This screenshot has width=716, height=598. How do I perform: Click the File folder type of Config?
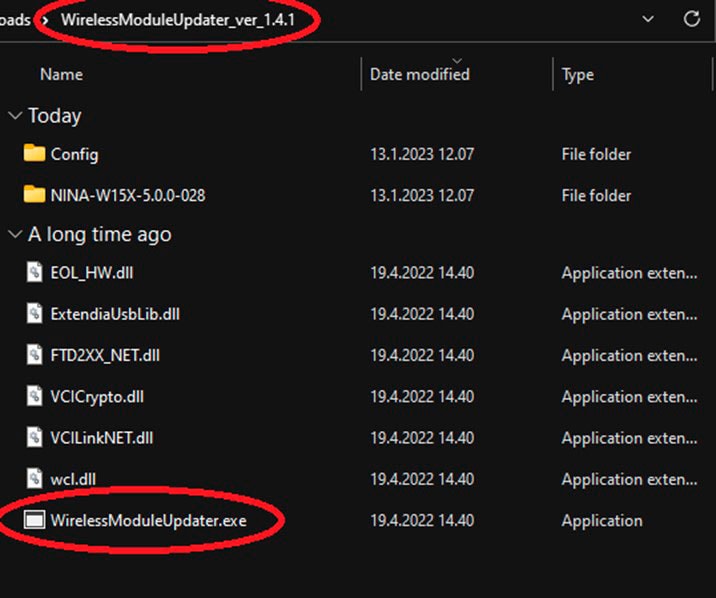(596, 154)
